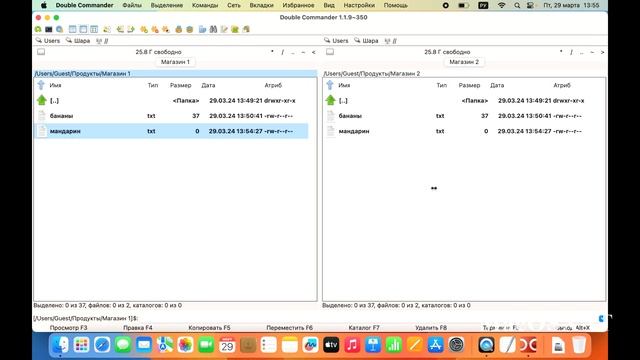The image size is (640, 360).
Task: Click the pack files archive toolbar icon
Action: click(x=178, y=29)
